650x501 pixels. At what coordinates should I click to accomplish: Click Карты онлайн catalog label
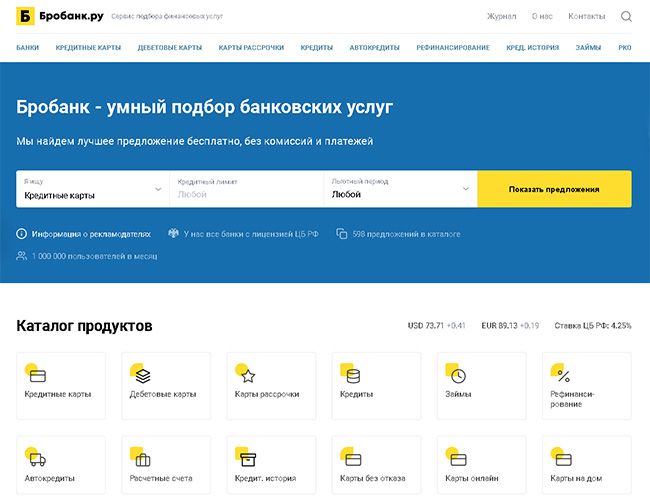pos(472,478)
